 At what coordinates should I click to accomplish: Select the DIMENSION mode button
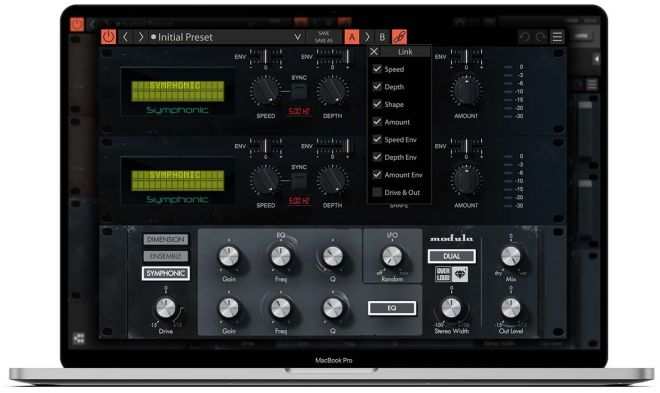(x=166, y=239)
